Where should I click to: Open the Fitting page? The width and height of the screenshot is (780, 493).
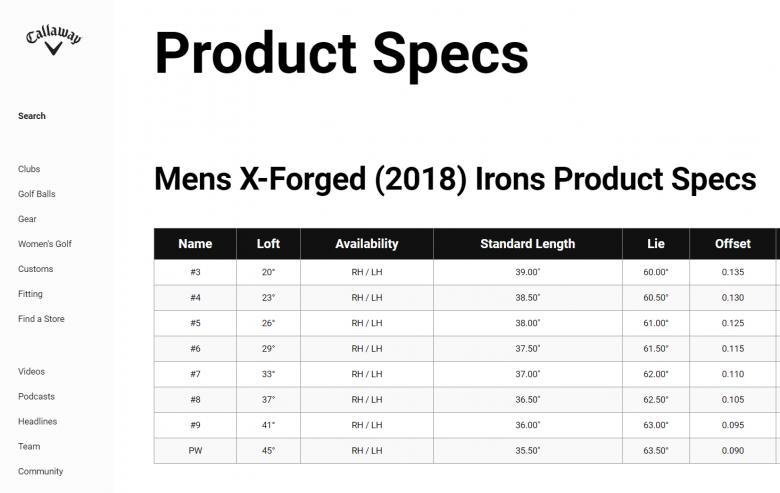point(30,294)
